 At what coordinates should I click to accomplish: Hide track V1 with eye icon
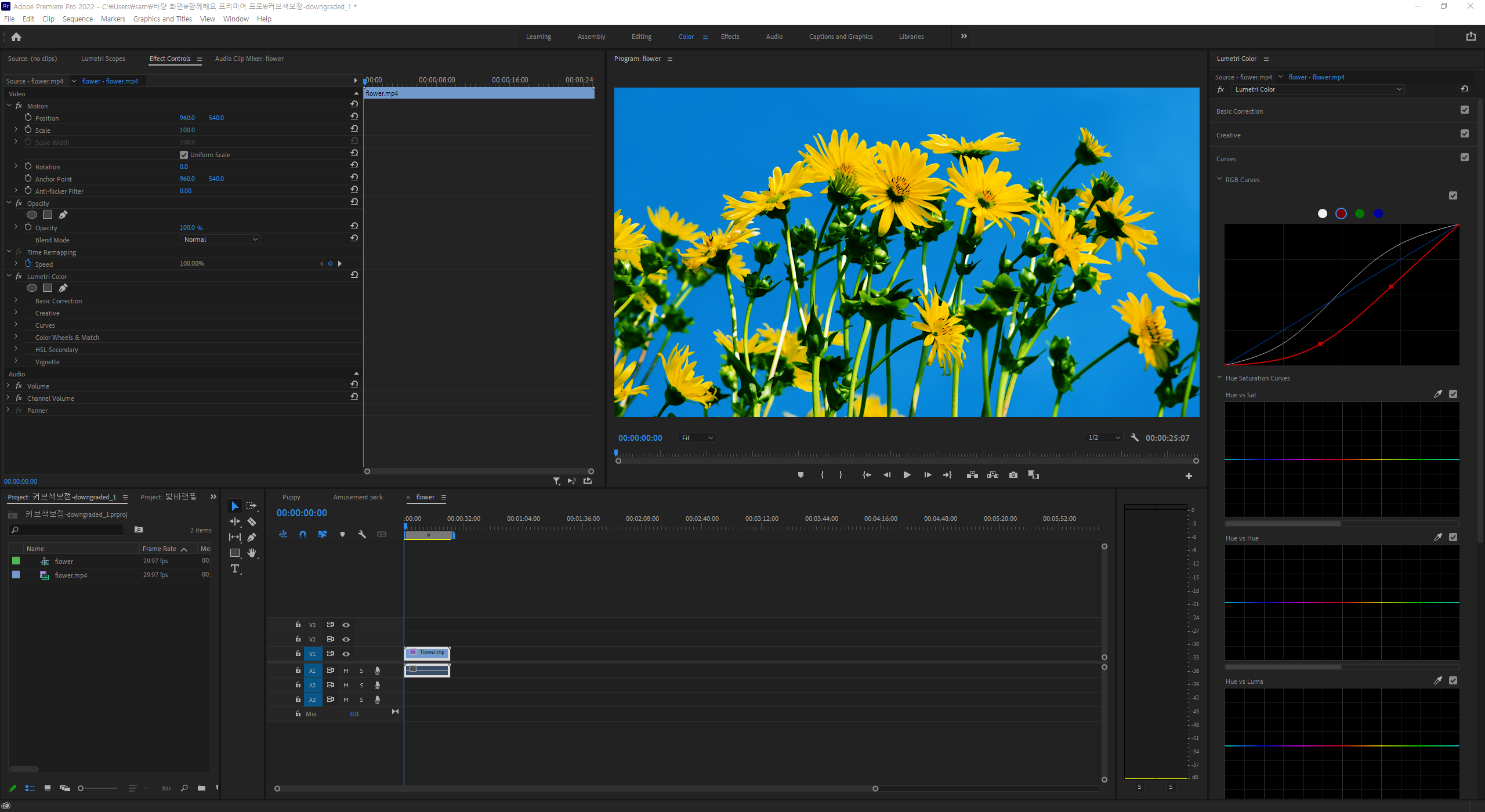pyautogui.click(x=346, y=654)
